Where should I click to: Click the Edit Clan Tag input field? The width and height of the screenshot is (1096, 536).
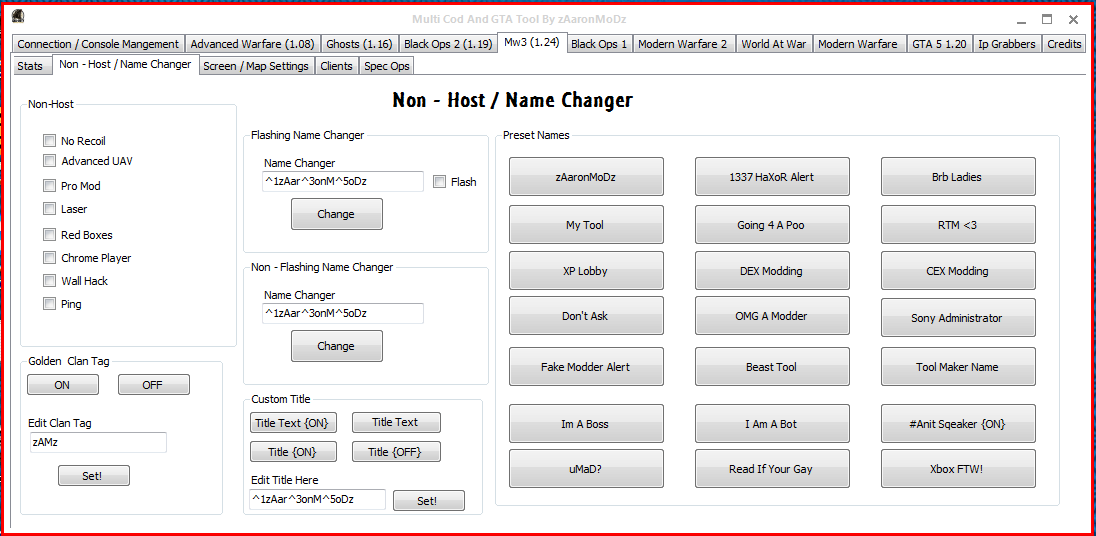tap(98, 442)
